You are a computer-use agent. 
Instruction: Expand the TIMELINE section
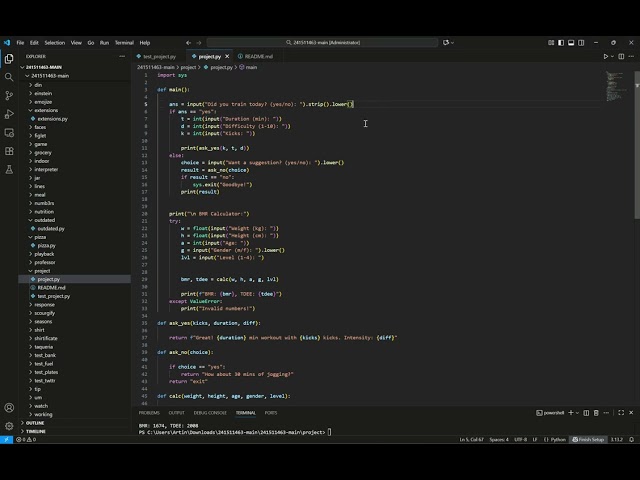pos(36,431)
